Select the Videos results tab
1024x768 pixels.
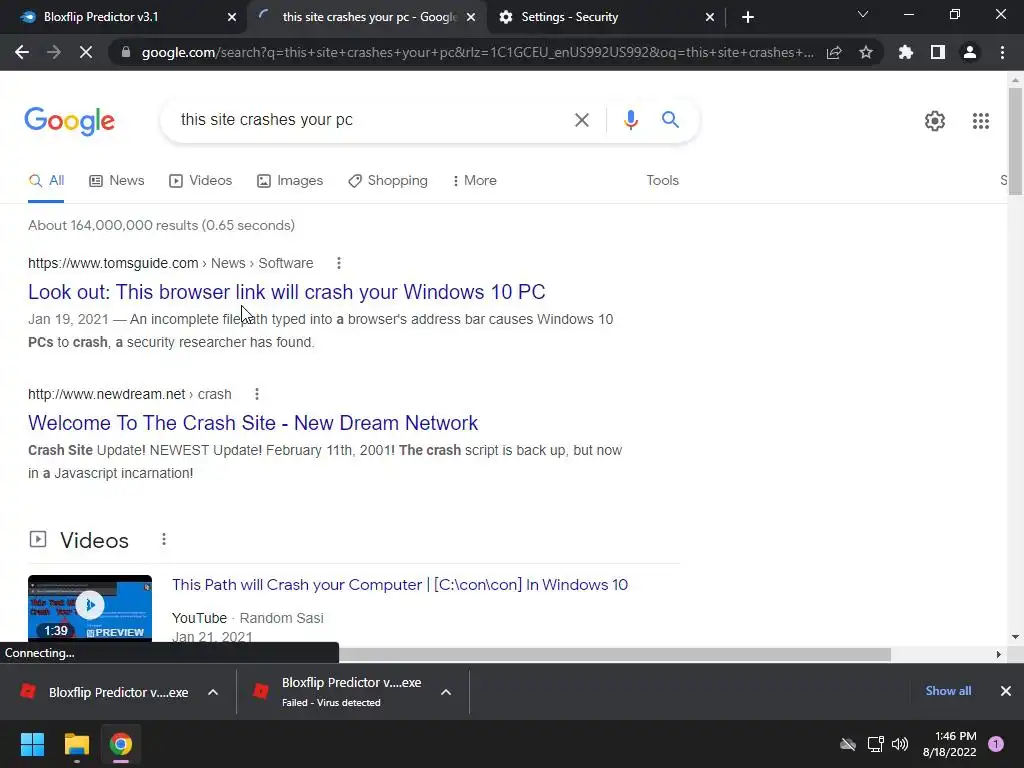point(200,181)
